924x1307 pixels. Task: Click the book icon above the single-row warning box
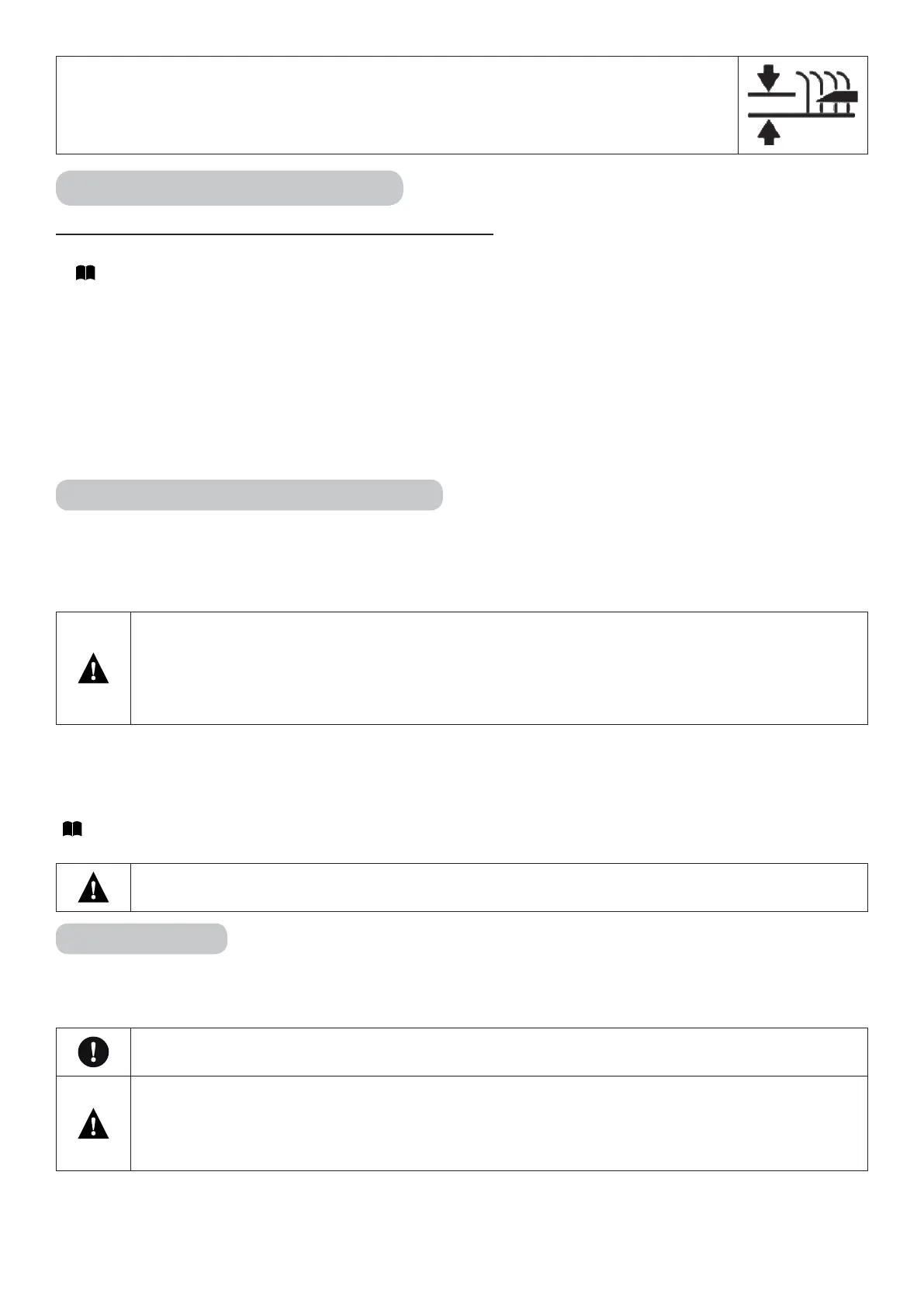72,830
